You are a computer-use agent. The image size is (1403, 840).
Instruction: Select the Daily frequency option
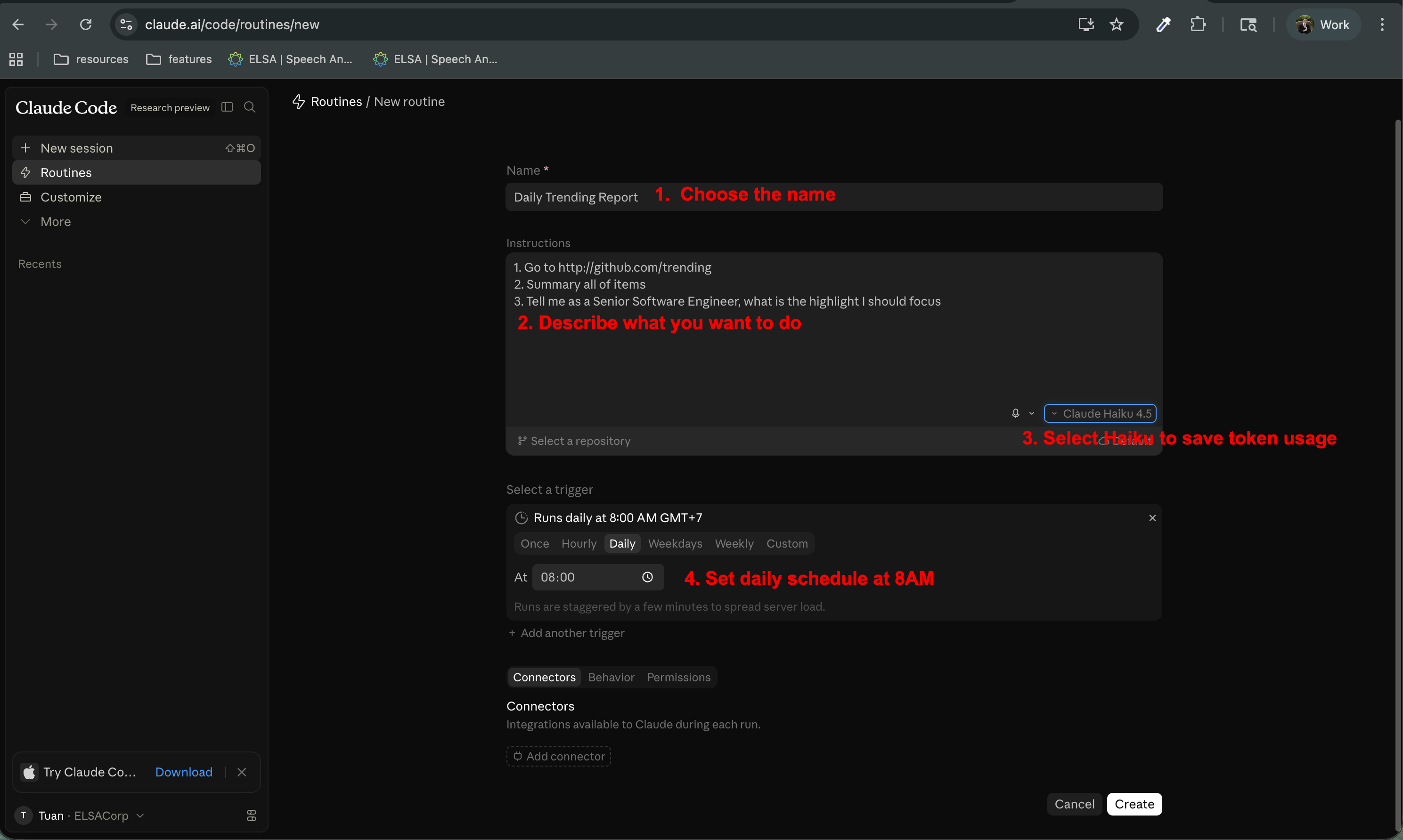click(622, 543)
